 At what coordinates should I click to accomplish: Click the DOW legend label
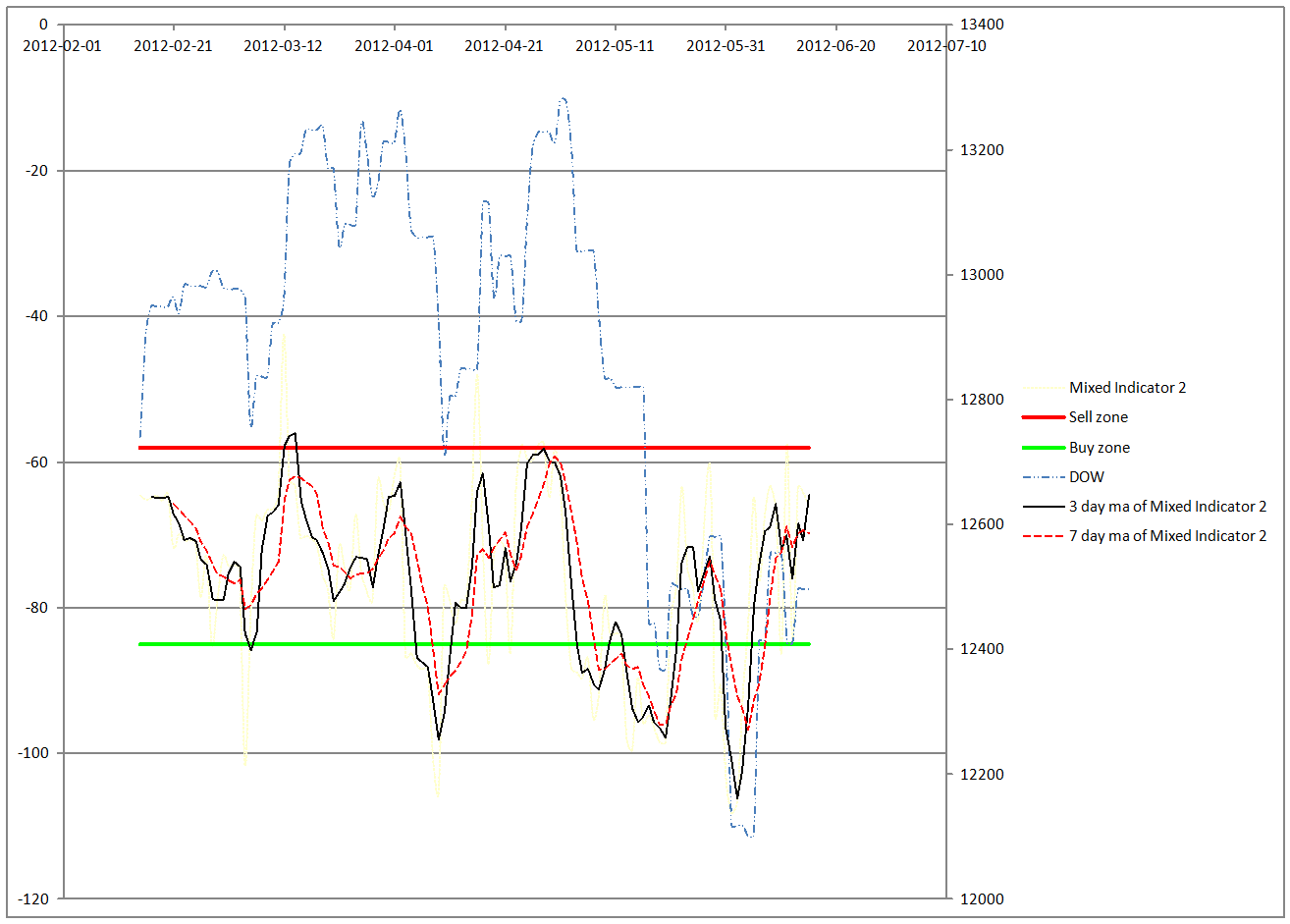point(1086,477)
